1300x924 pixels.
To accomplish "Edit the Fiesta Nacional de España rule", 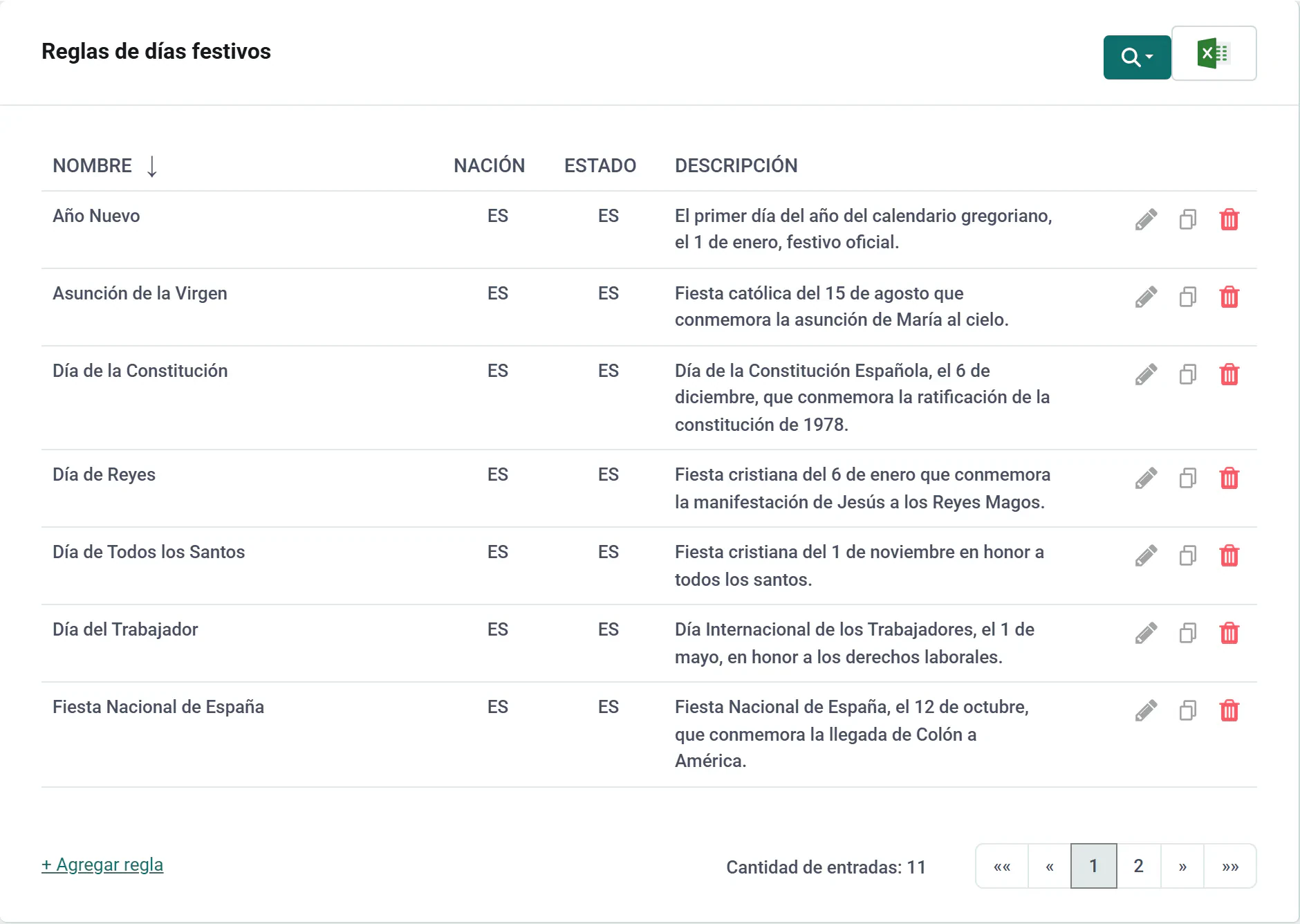I will [x=1146, y=711].
